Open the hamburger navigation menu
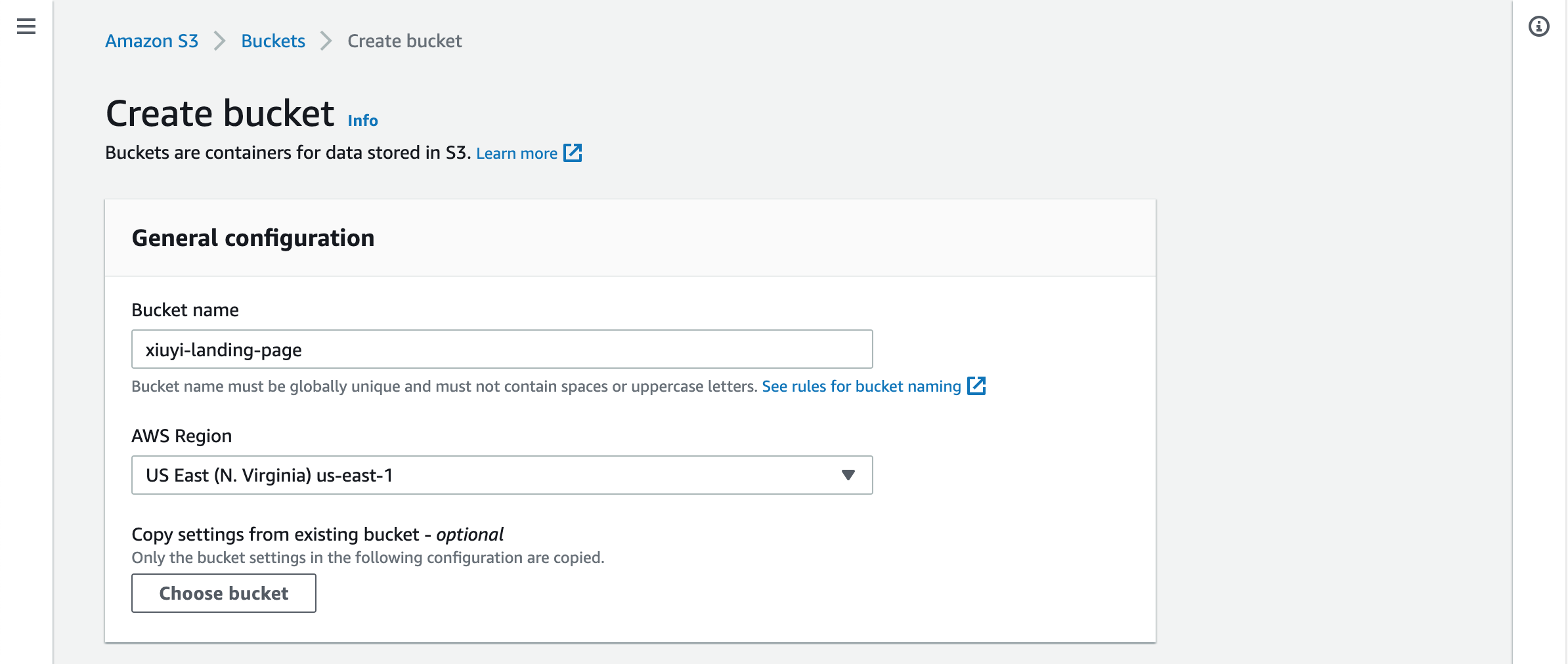The height and width of the screenshot is (664, 1568). 26,26
